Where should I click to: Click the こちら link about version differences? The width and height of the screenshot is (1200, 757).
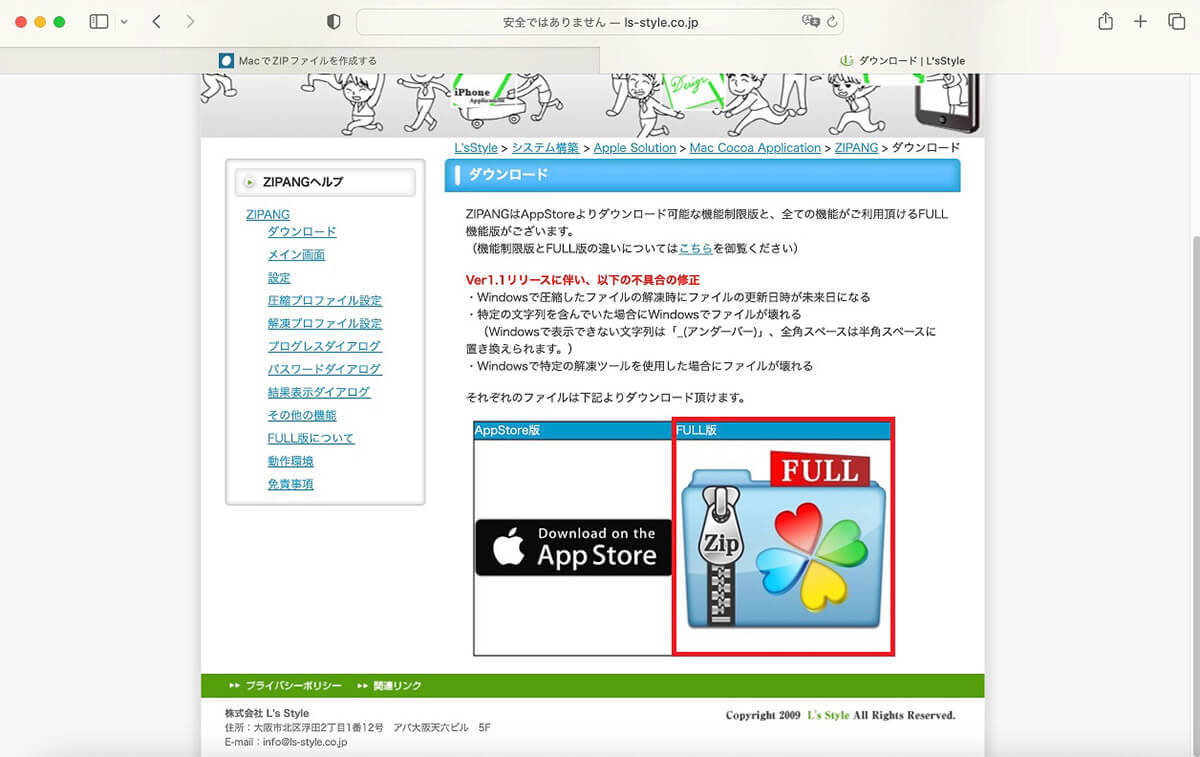point(696,248)
